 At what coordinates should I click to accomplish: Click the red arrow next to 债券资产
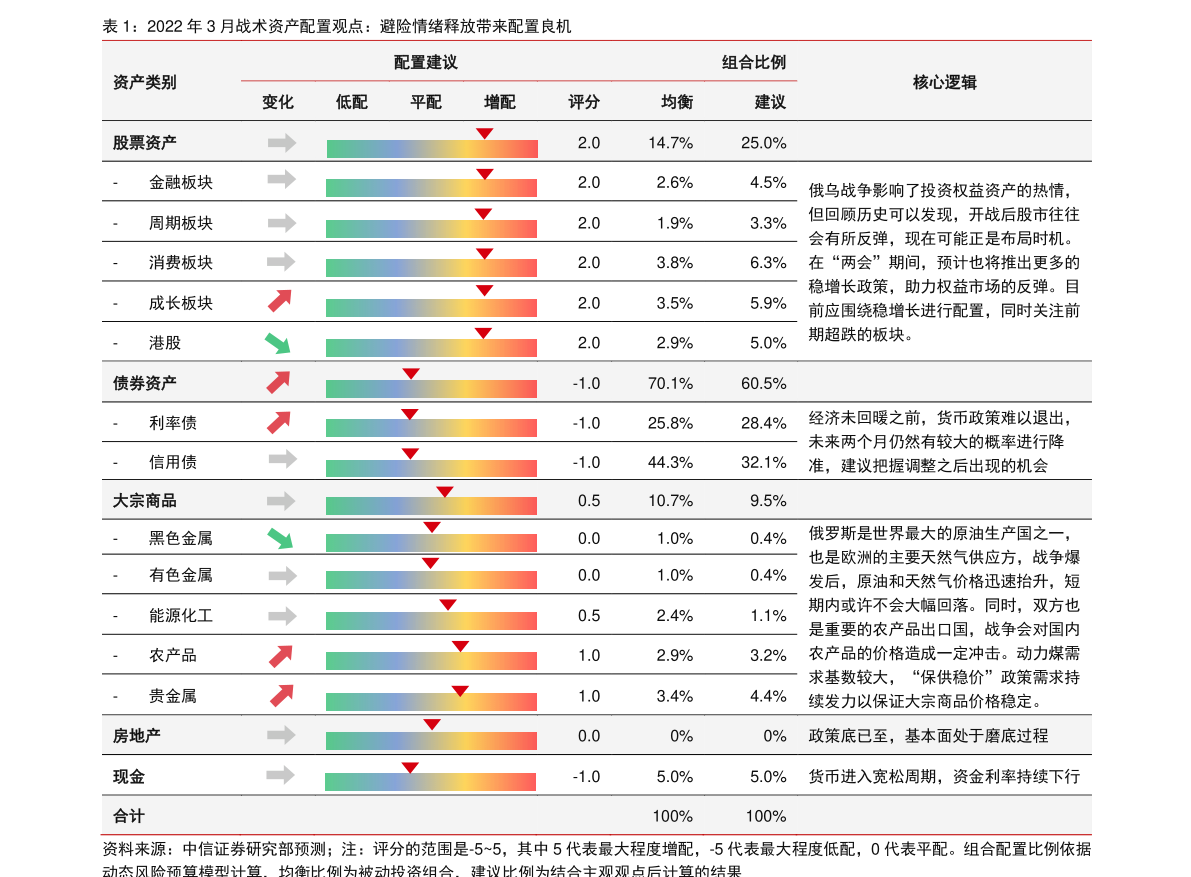pyautogui.click(x=280, y=380)
